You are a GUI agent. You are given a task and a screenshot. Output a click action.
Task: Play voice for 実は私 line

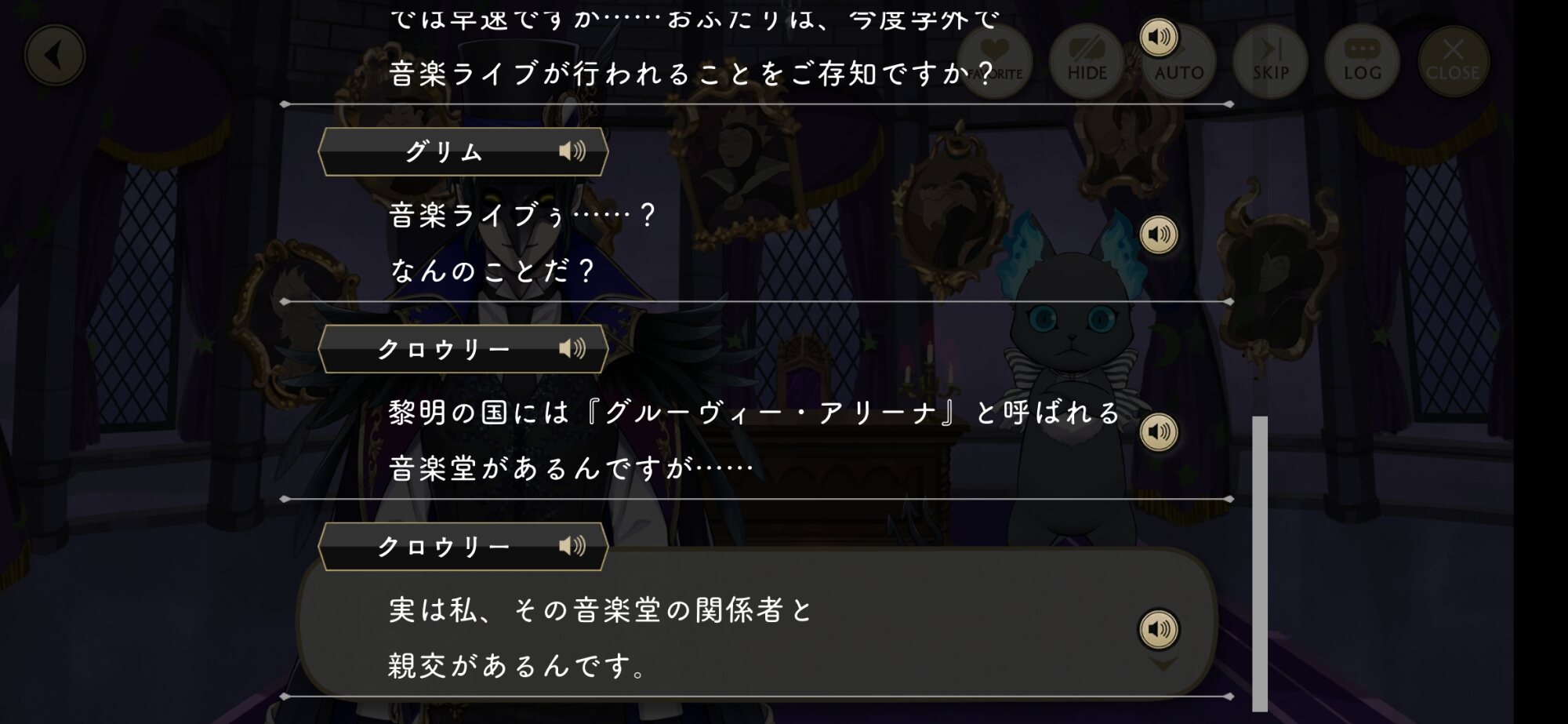coord(1159,629)
